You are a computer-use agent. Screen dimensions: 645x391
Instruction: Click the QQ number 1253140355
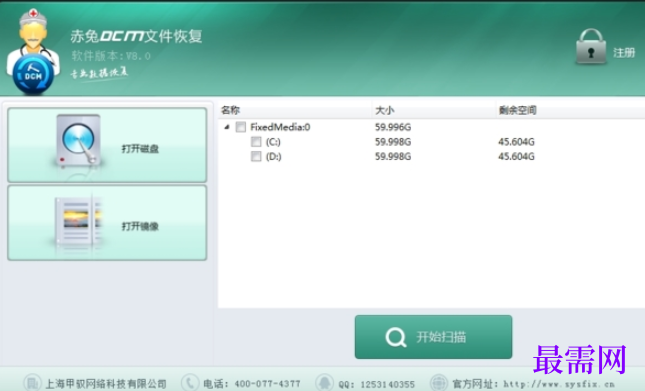pyautogui.click(x=387, y=384)
